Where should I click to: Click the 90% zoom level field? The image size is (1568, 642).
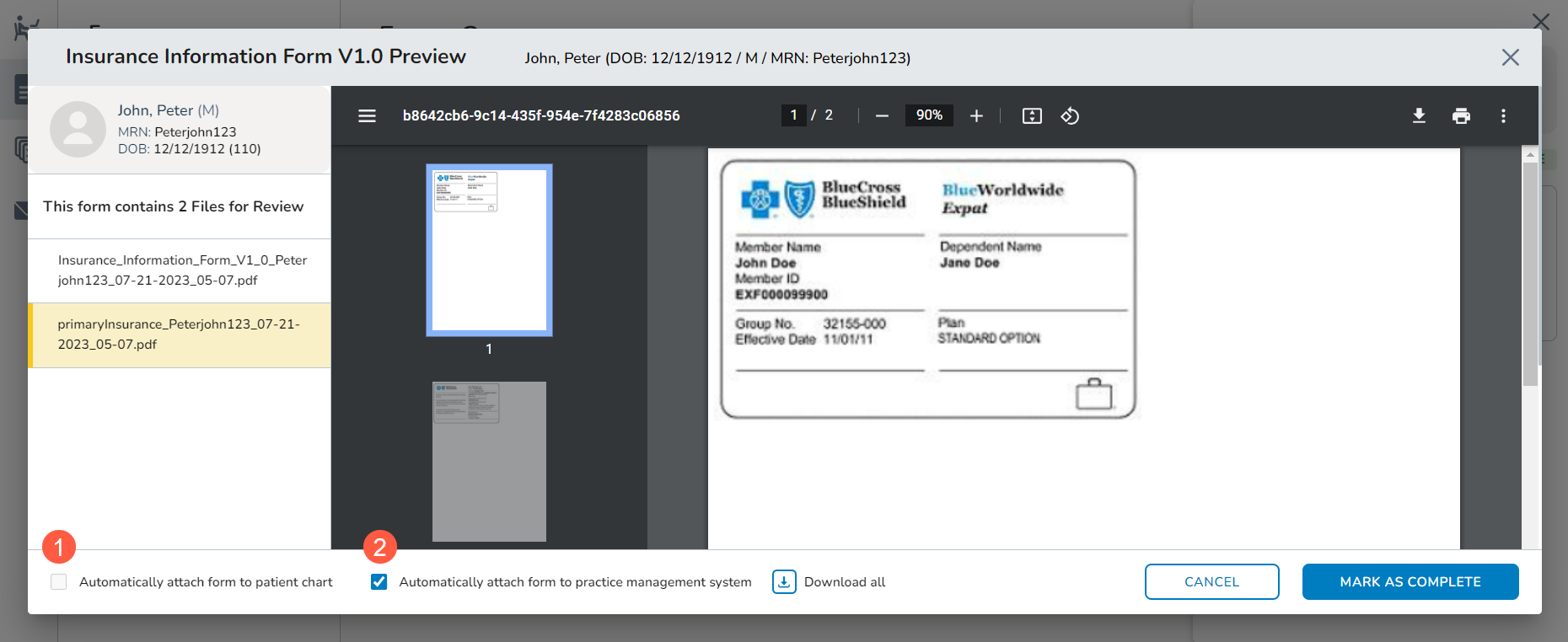pos(929,115)
